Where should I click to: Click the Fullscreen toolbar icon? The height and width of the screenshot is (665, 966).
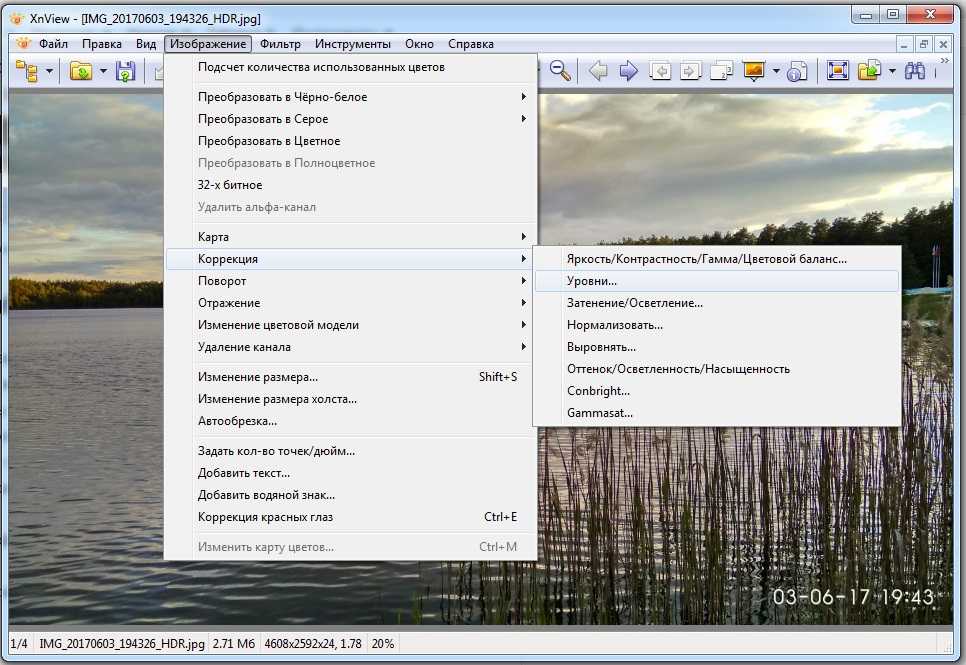tap(837, 71)
